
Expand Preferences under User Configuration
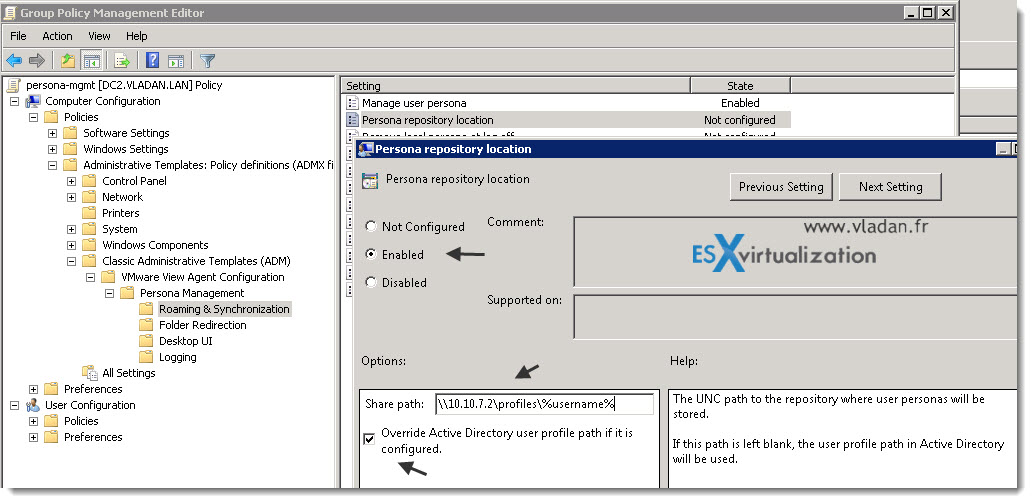34,437
